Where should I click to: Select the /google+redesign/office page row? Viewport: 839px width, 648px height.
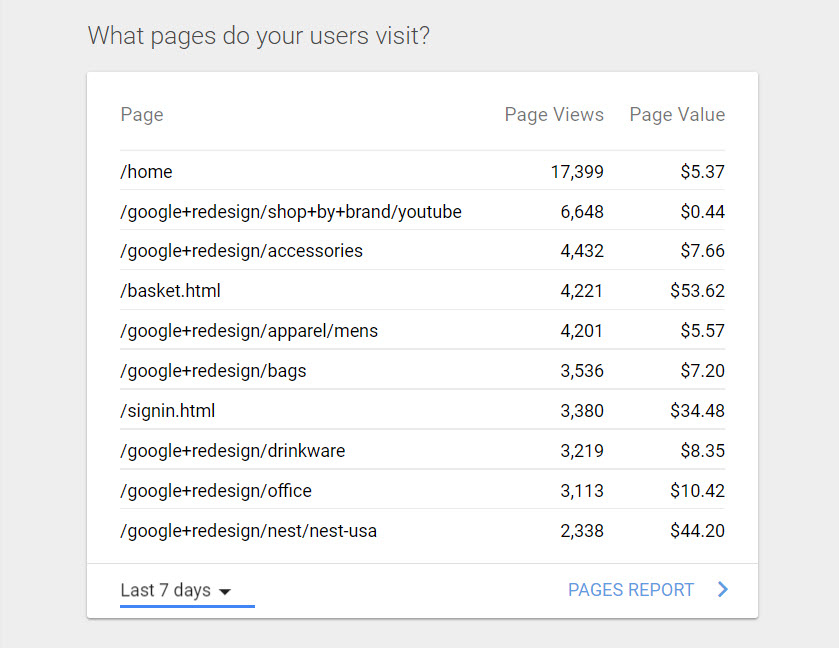[216, 491]
